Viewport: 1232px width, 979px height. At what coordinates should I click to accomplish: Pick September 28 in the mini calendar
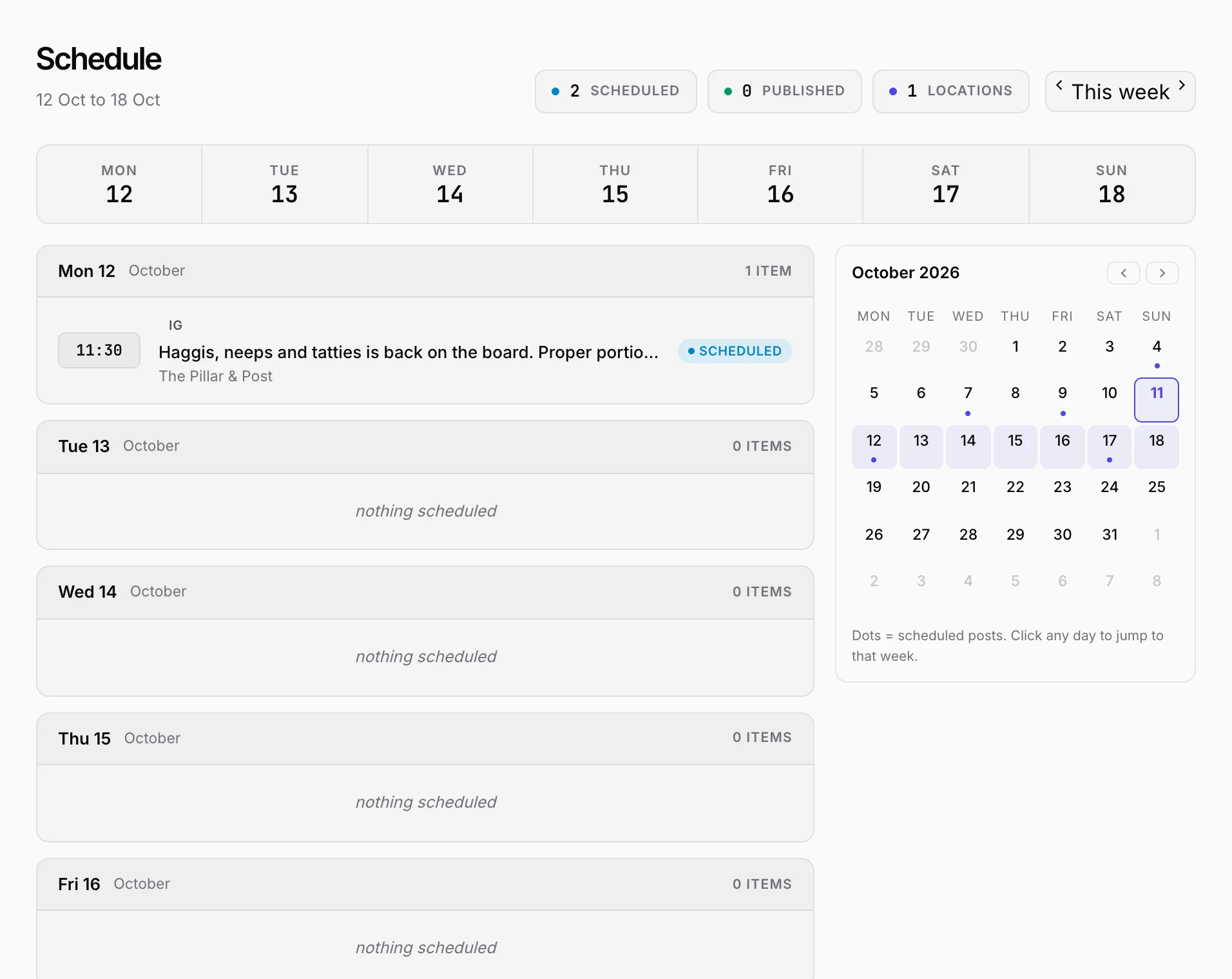(x=874, y=352)
